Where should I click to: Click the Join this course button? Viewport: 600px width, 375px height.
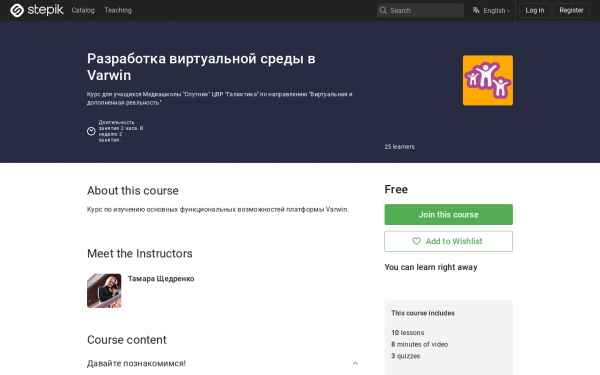(448, 214)
